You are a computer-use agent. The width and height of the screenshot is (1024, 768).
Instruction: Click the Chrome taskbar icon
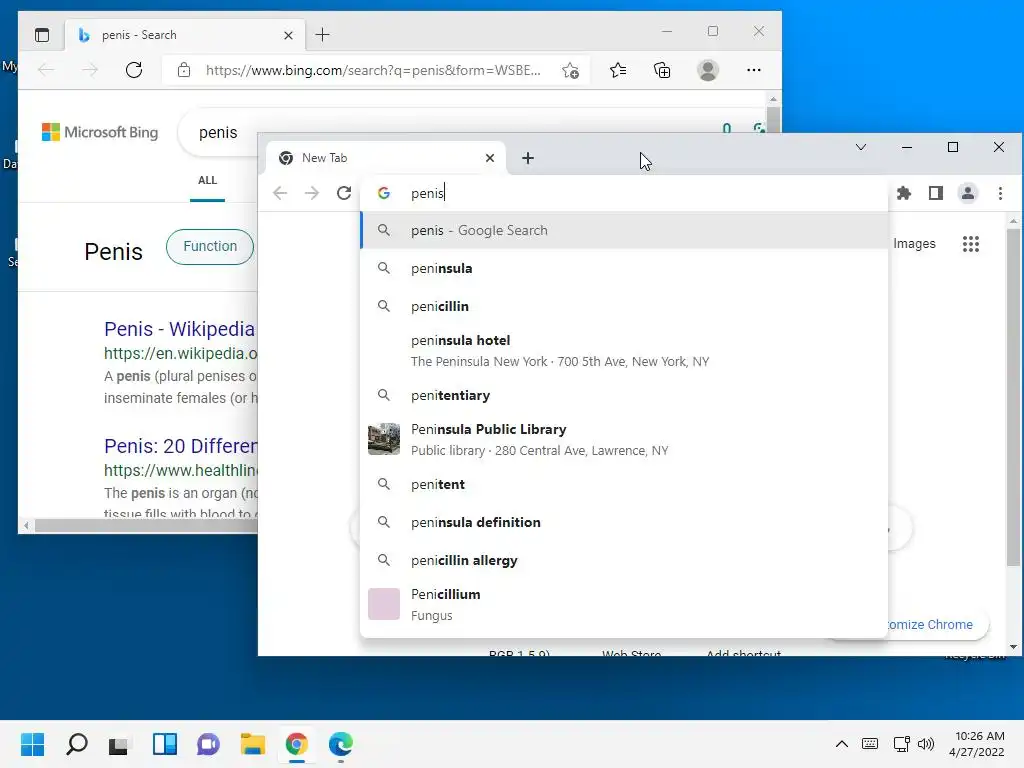click(296, 744)
